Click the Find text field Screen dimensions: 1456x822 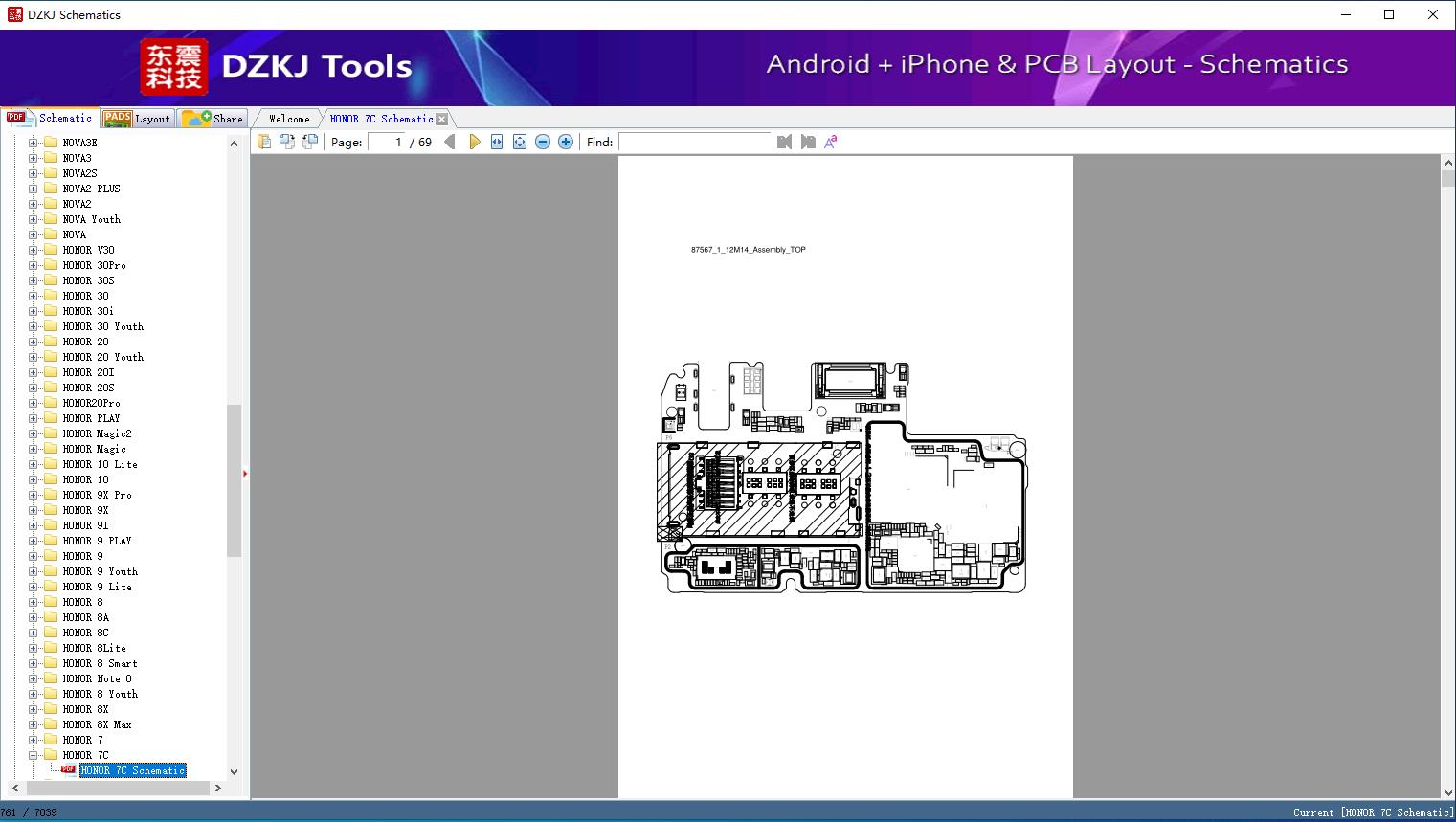pyautogui.click(x=695, y=142)
